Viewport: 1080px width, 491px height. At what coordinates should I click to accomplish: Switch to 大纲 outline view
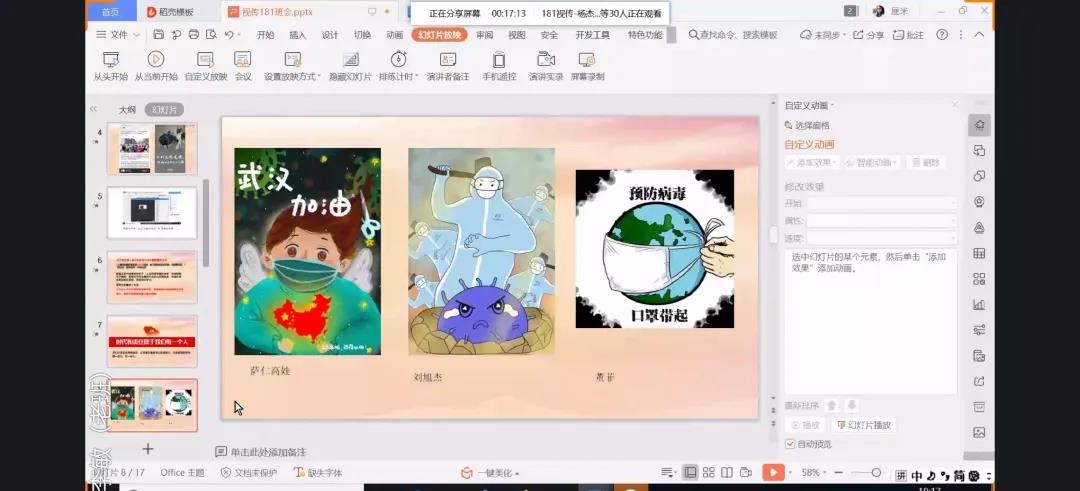tap(127, 110)
